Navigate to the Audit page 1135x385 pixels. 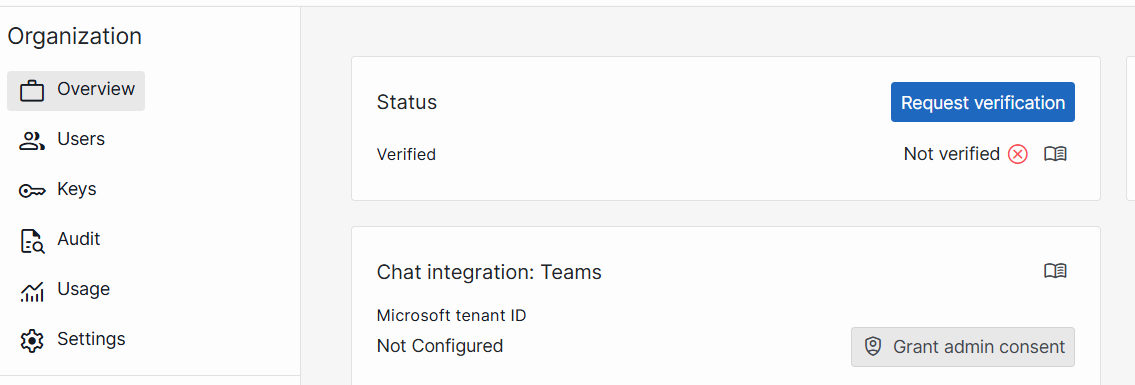pyautogui.click(x=79, y=239)
